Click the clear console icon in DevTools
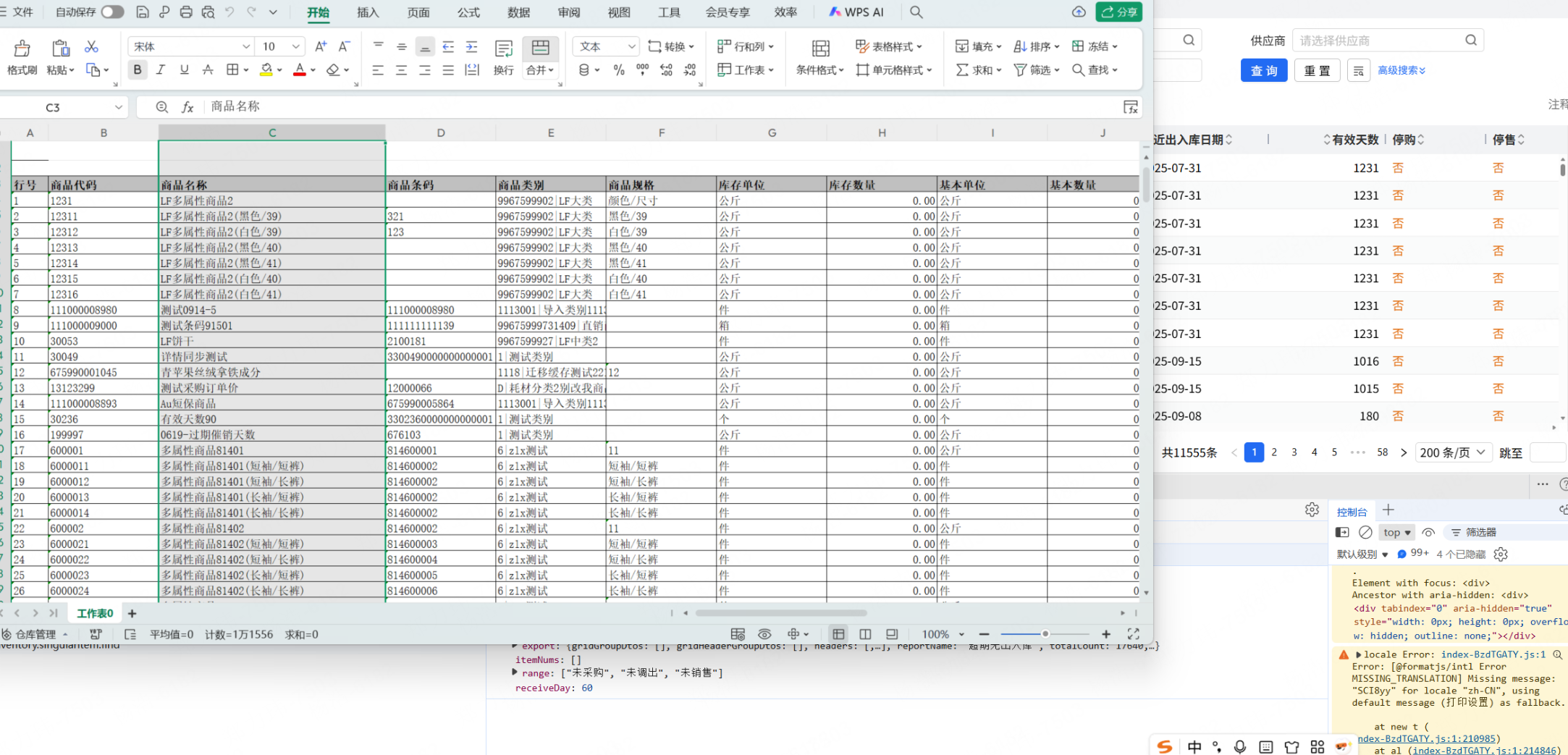The width and height of the screenshot is (1568, 755). pyautogui.click(x=1365, y=533)
